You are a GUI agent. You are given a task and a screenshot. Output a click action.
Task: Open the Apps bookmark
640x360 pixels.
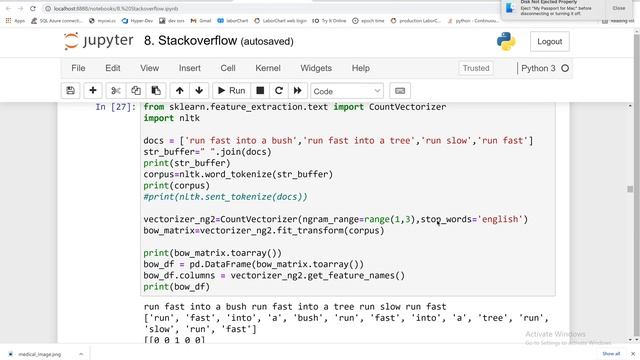click(x=15, y=20)
